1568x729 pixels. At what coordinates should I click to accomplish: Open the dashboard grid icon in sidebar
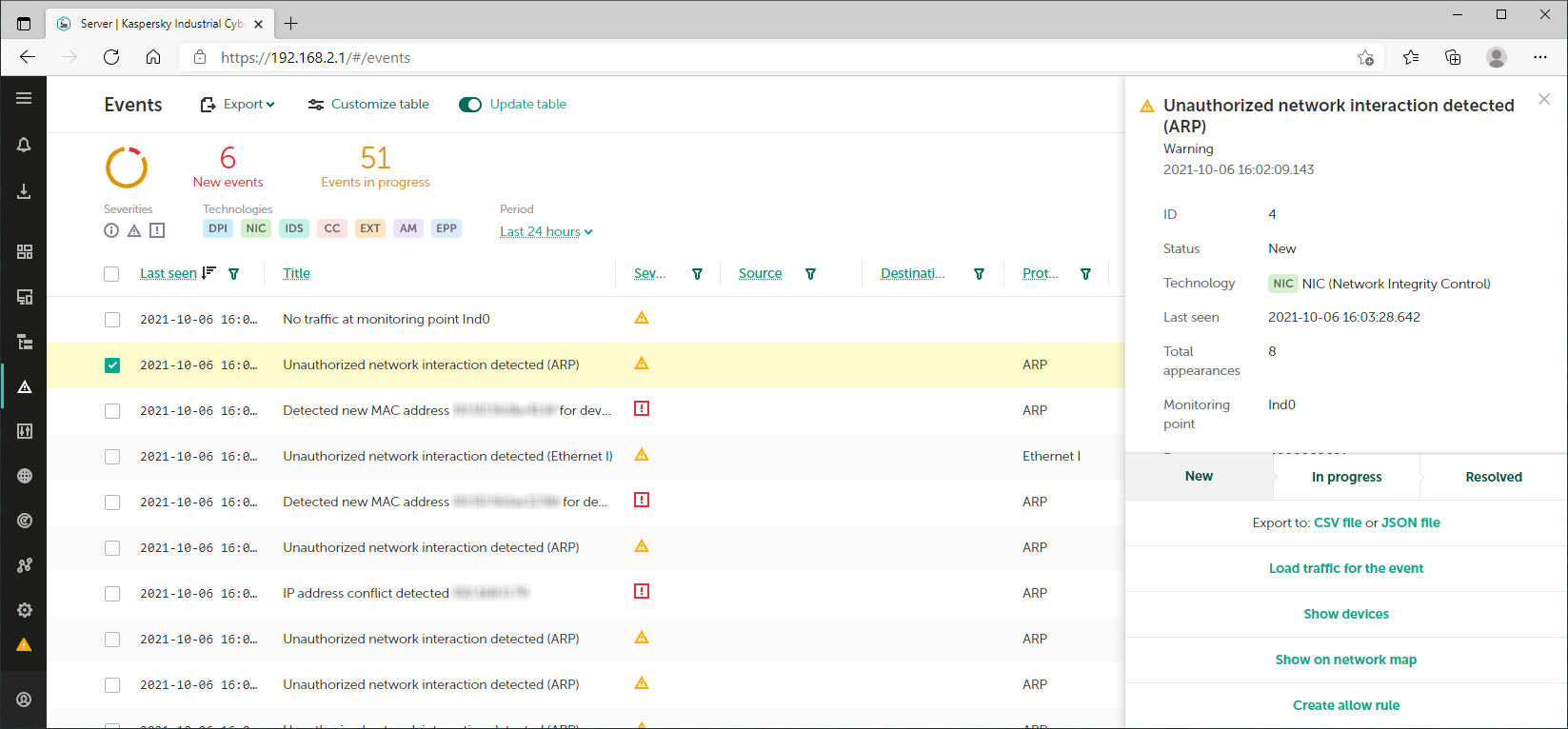click(24, 251)
